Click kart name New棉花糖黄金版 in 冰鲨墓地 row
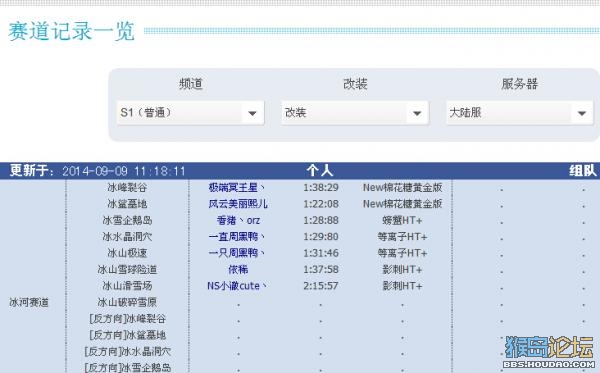Image resolution: width=600 pixels, height=373 pixels. 403,204
